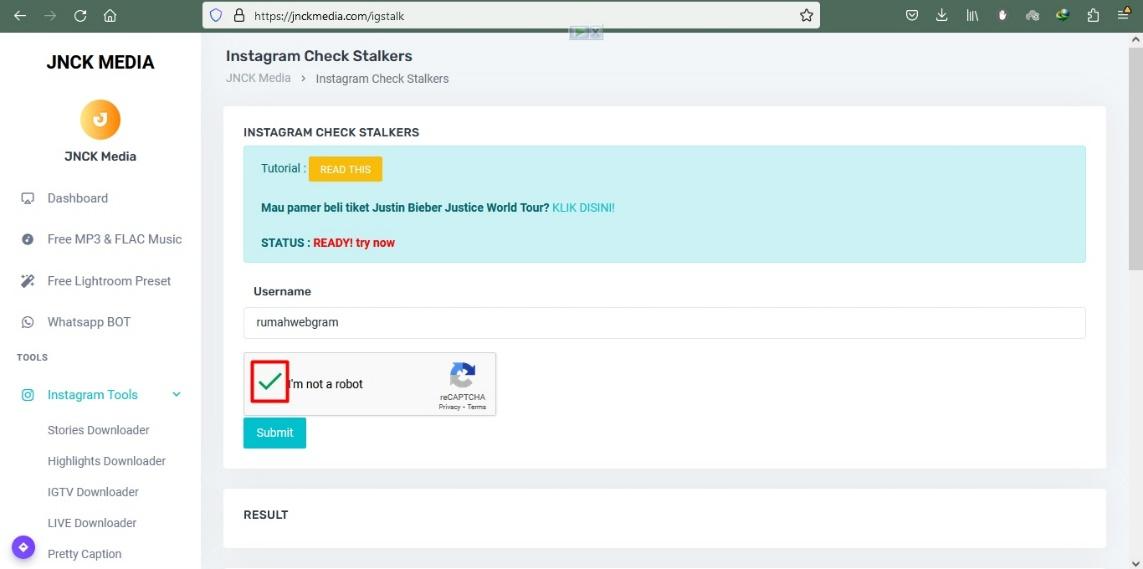Screen dimensions: 1143x569
Task: Click the Submit button
Action: pos(275,433)
